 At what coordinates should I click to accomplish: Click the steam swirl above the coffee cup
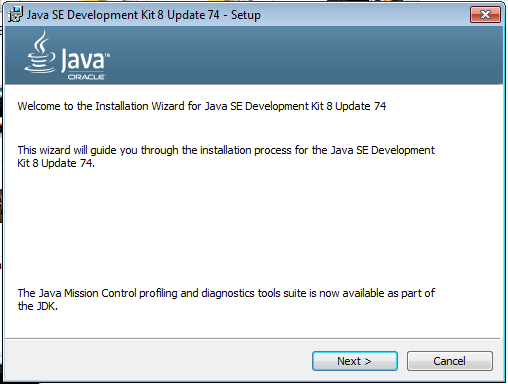coord(41,43)
